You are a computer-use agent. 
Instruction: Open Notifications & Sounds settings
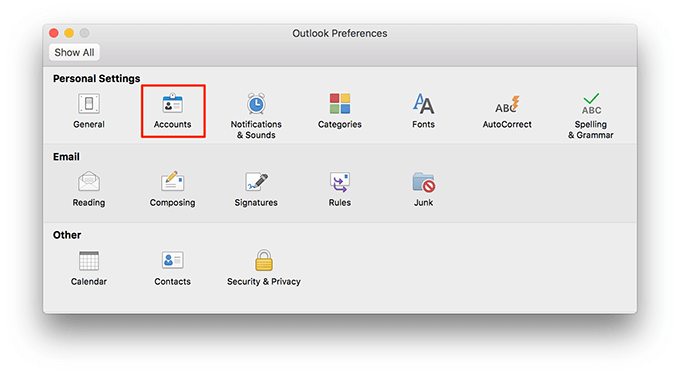(256, 116)
